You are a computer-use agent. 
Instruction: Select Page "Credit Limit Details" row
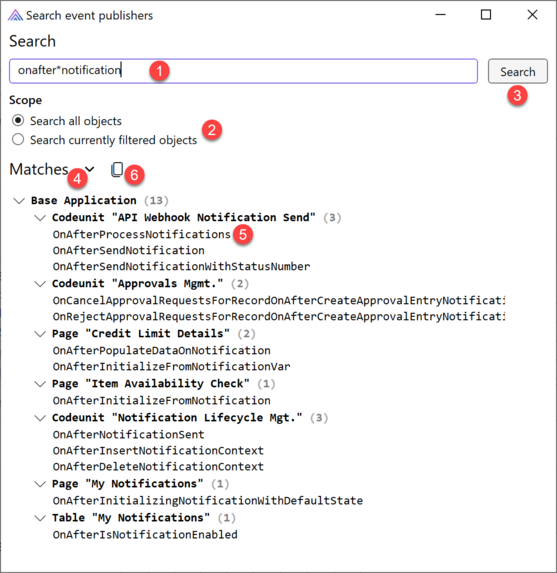pos(154,334)
